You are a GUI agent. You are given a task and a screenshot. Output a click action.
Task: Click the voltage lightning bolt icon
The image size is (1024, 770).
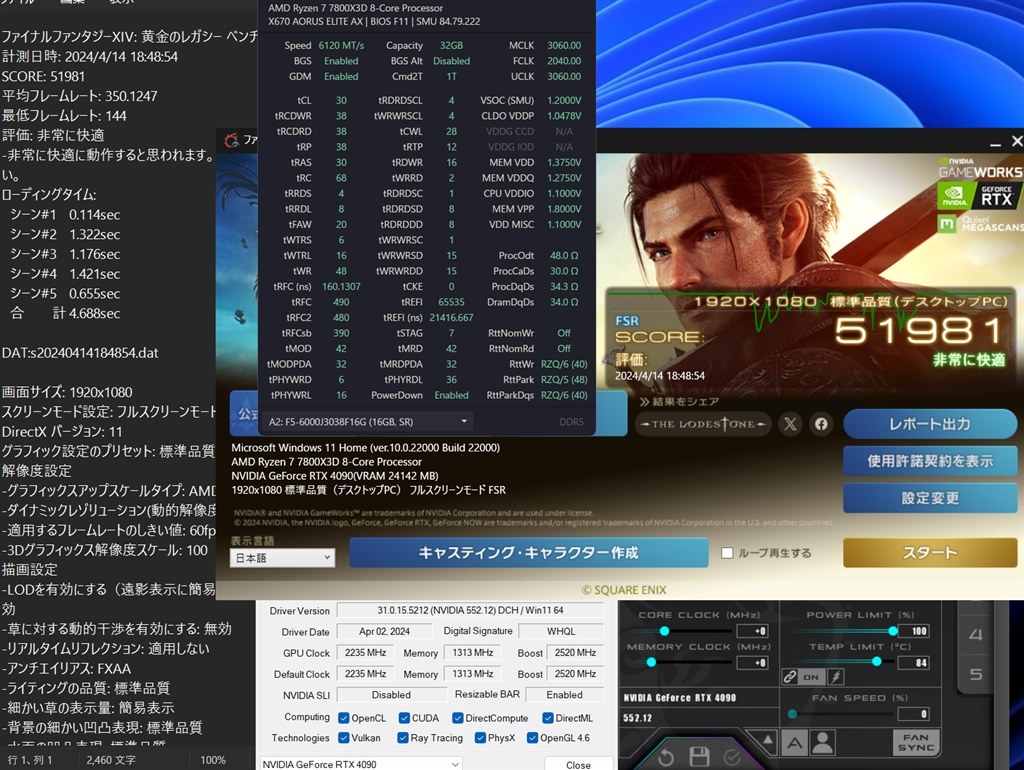point(835,678)
